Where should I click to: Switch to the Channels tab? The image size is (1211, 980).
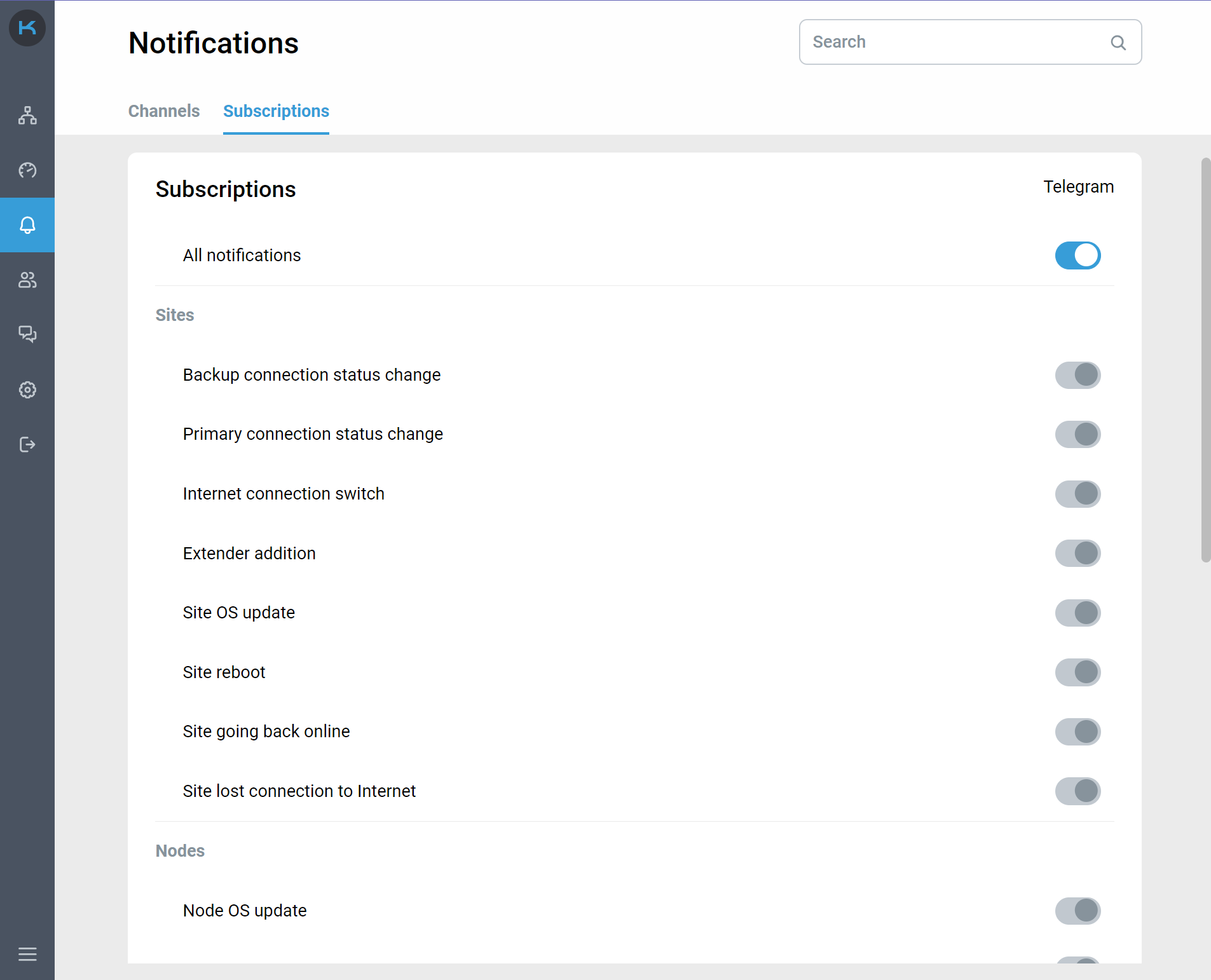click(164, 111)
